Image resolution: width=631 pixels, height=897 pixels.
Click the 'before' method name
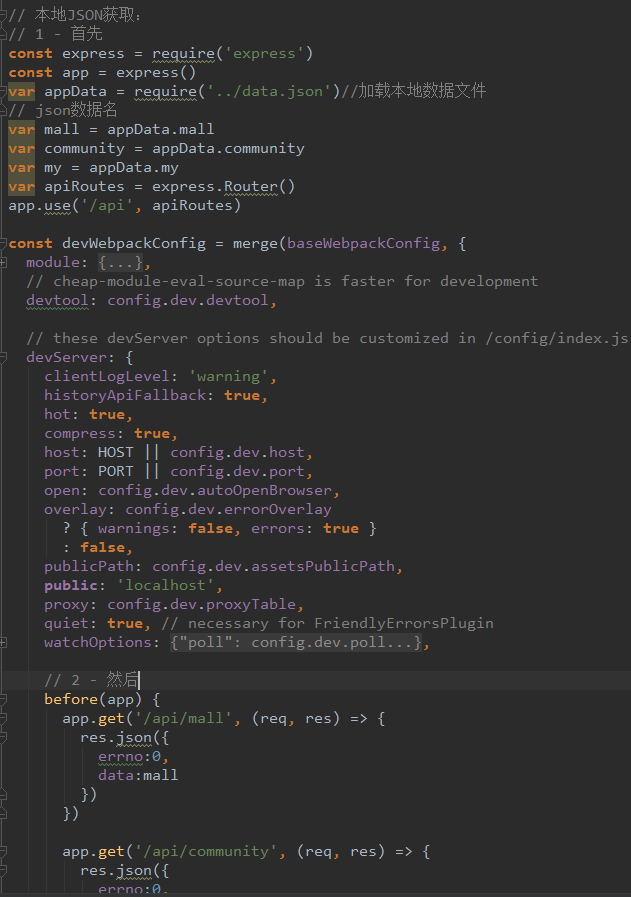pos(71,699)
